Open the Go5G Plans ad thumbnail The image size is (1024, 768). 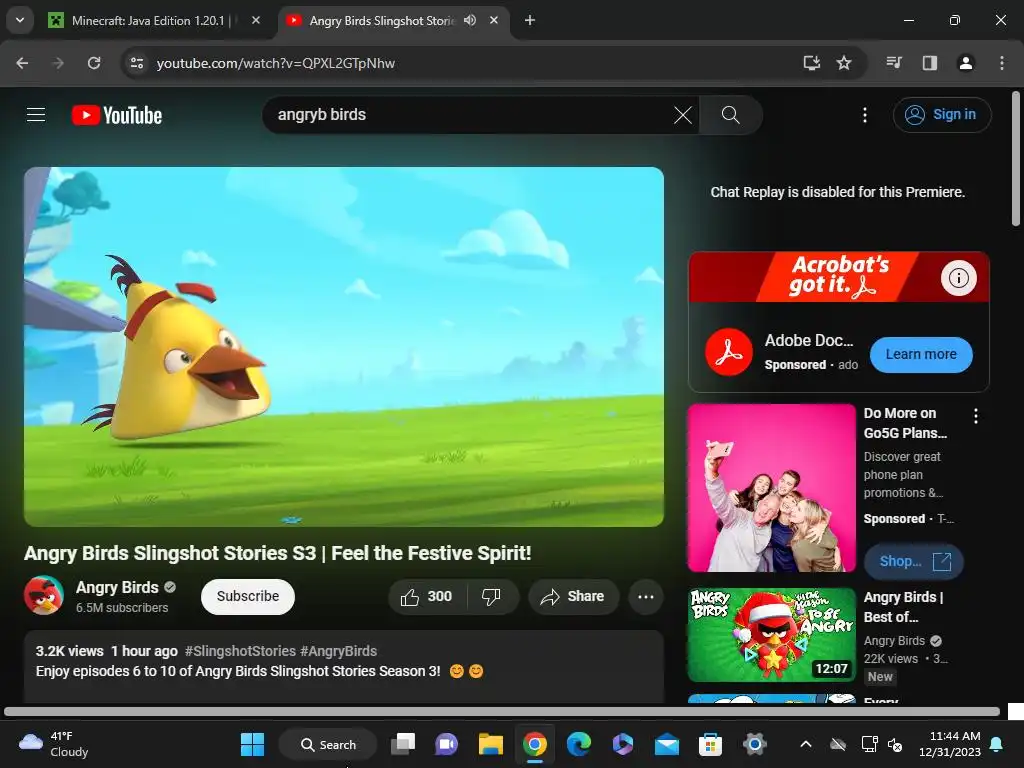point(771,488)
